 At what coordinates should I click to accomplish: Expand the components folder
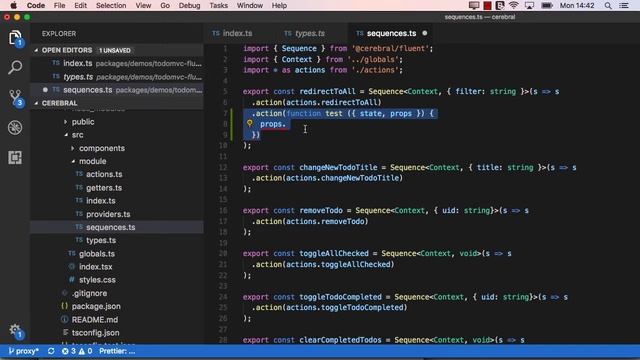point(102,148)
